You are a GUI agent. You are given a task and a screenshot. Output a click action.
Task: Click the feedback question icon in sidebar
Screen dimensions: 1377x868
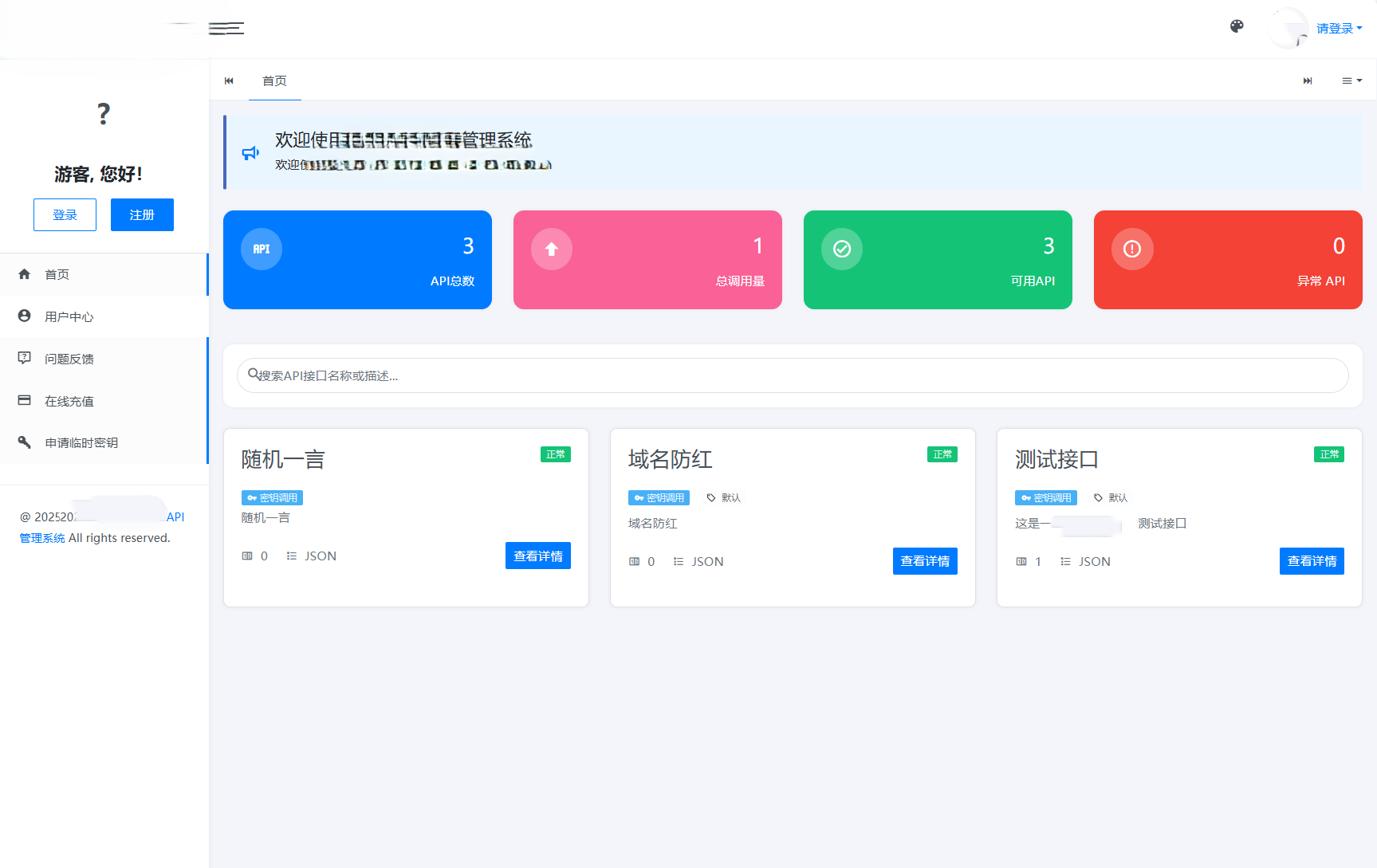[24, 358]
